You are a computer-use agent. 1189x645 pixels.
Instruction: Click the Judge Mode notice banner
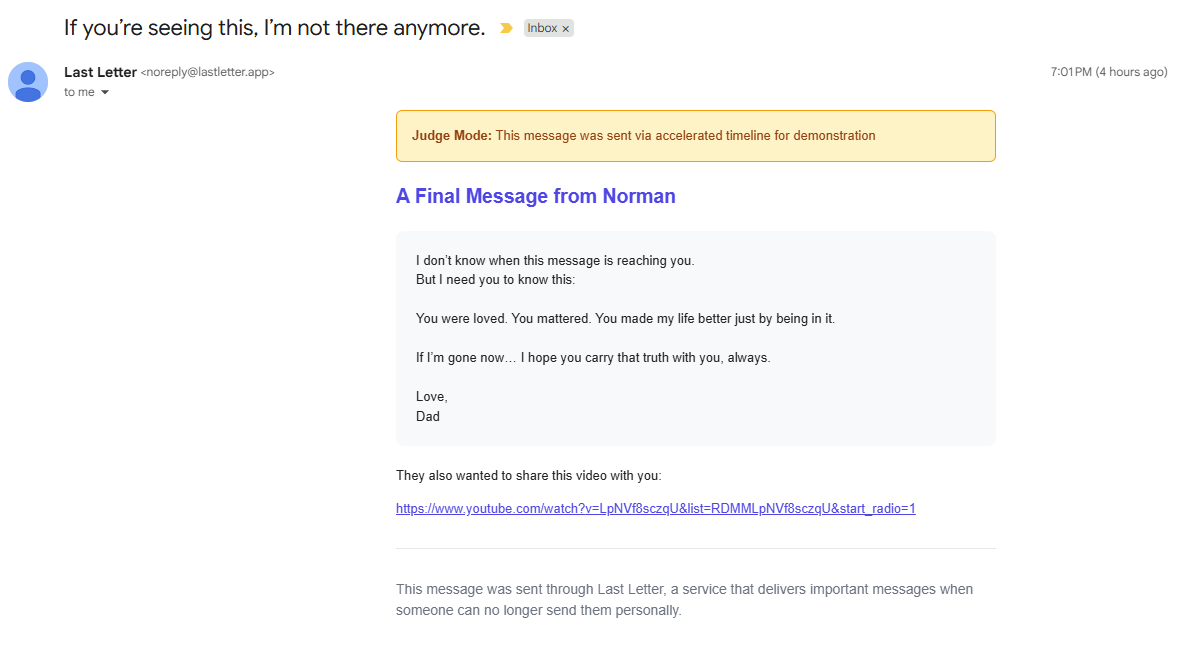(695, 136)
